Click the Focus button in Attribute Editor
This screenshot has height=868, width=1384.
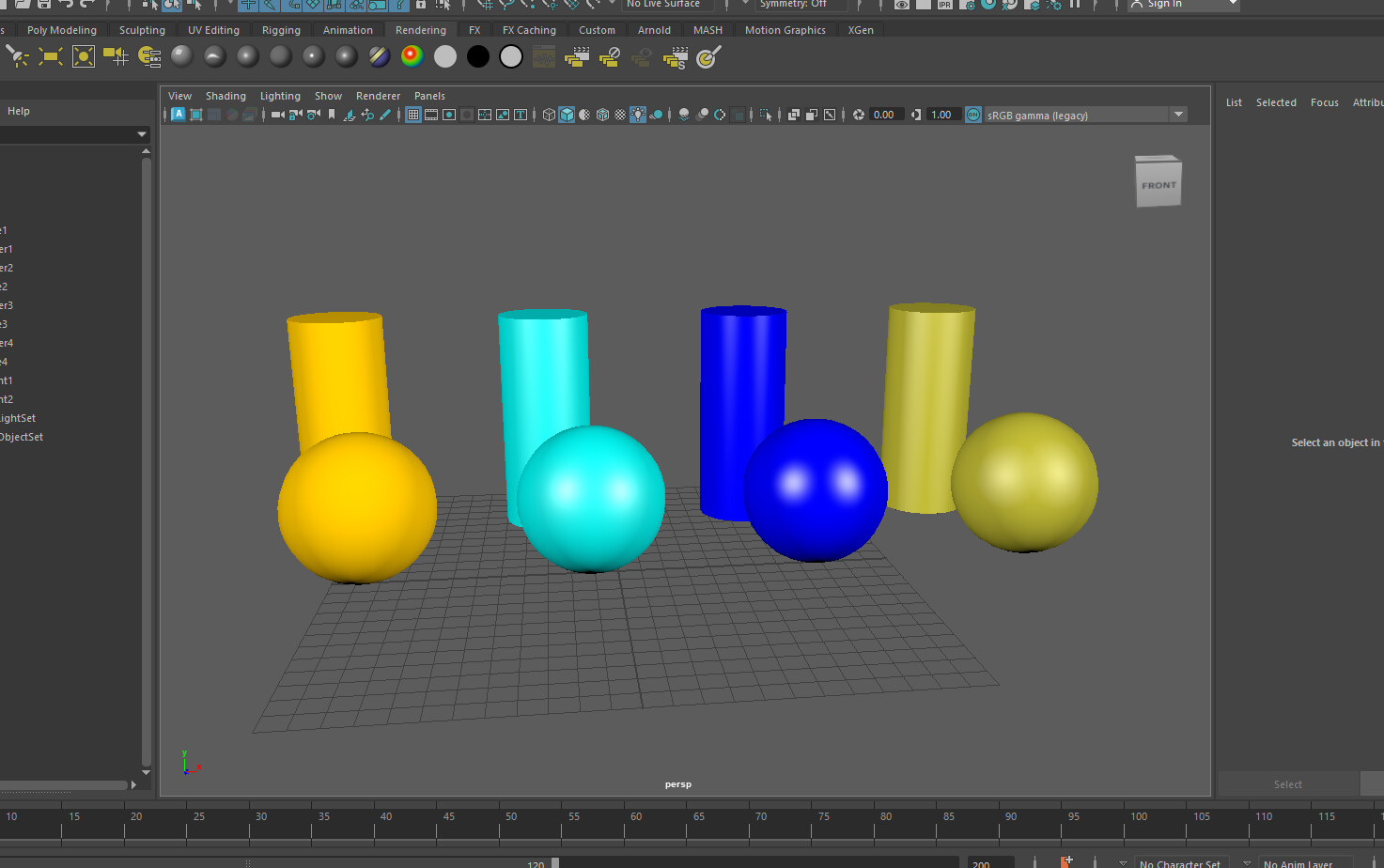[1324, 102]
